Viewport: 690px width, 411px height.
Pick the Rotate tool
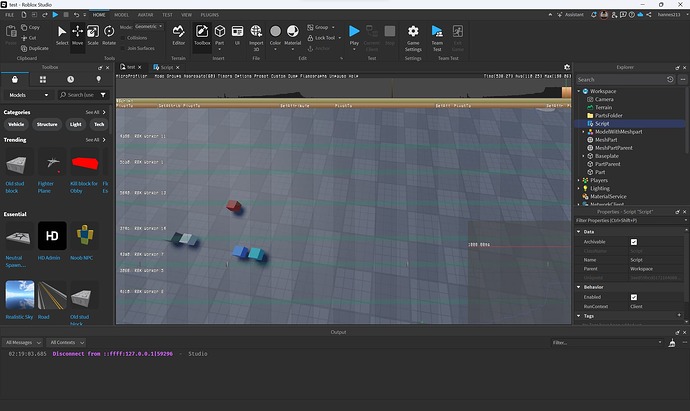pyautogui.click(x=109, y=35)
